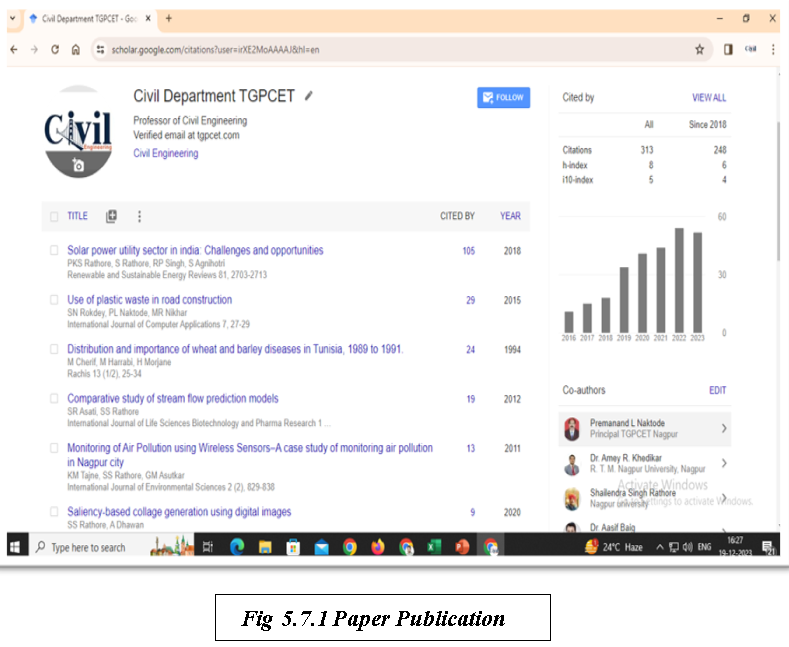Open Excel from the Windows taskbar
The height and width of the screenshot is (647, 789).
pos(434,547)
